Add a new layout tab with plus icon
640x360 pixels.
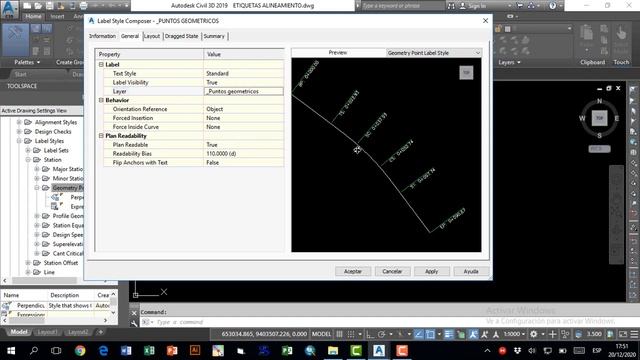(100, 332)
